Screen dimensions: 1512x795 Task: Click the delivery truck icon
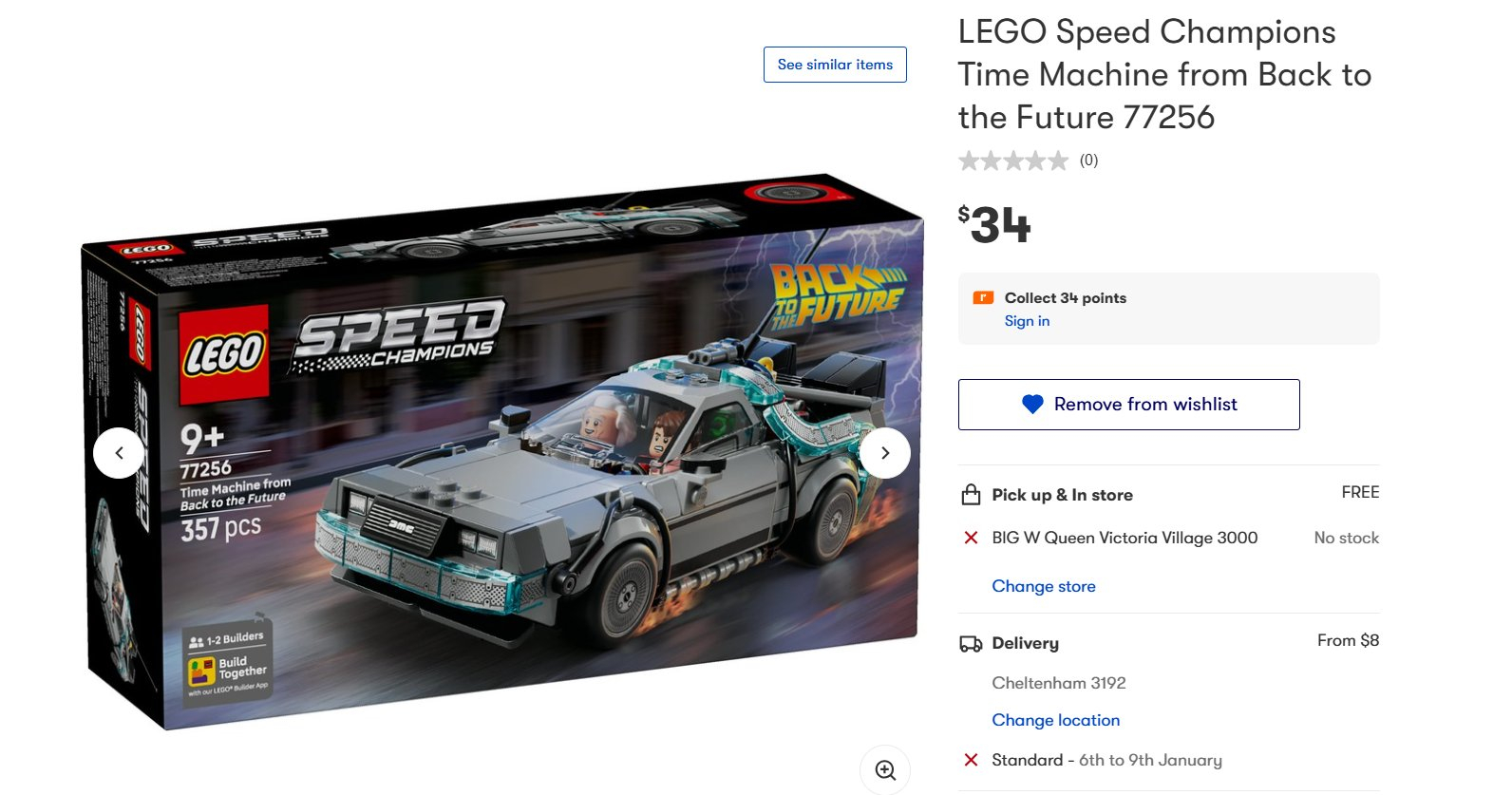click(x=971, y=644)
